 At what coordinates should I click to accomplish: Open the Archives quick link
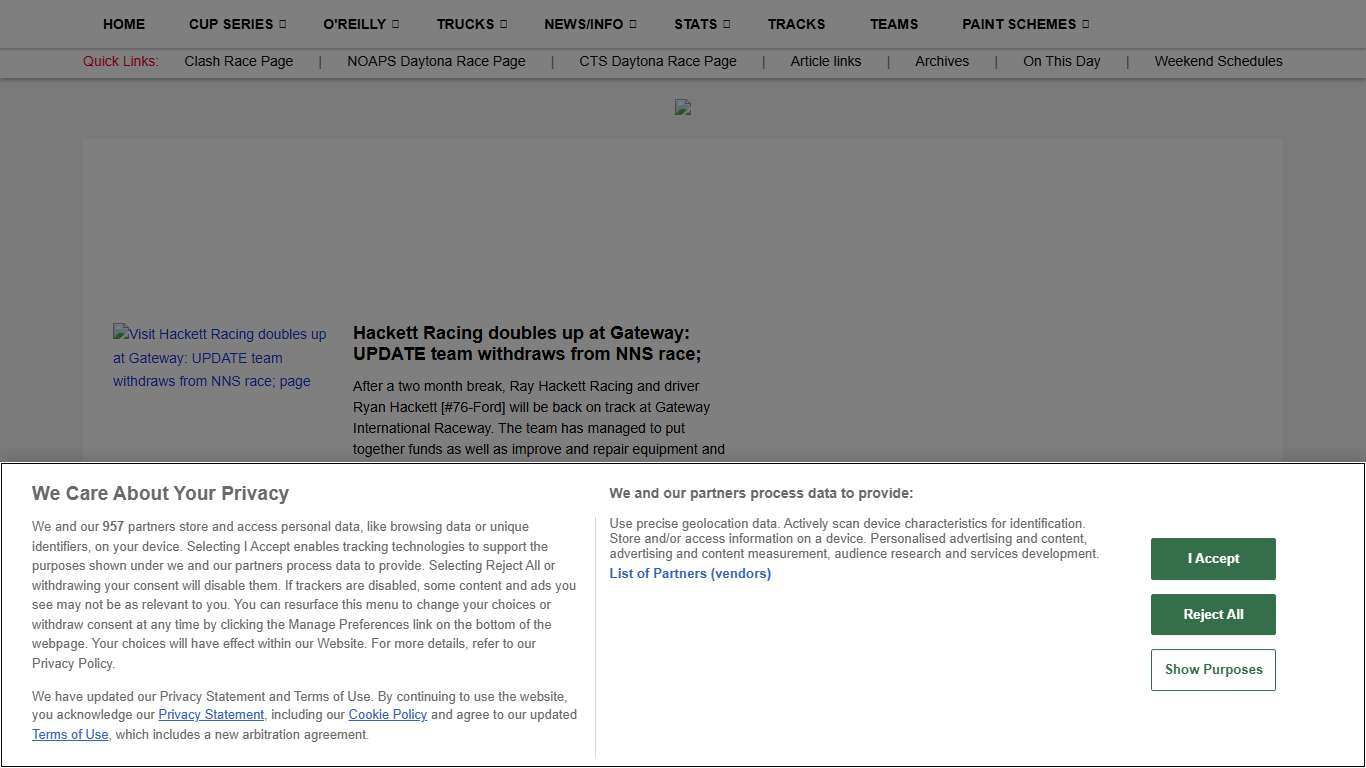[x=941, y=61]
